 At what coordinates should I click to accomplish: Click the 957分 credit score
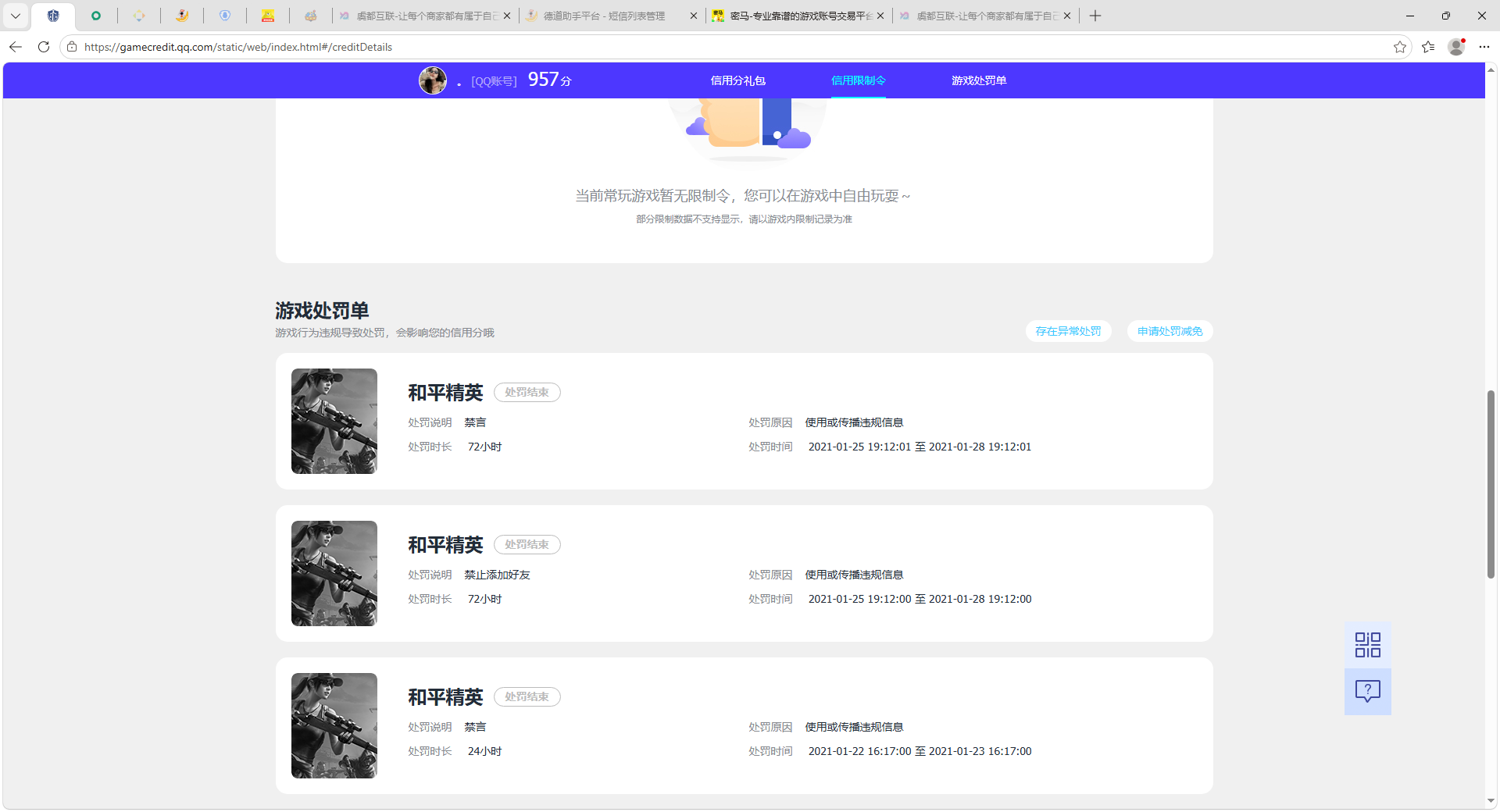tap(550, 80)
